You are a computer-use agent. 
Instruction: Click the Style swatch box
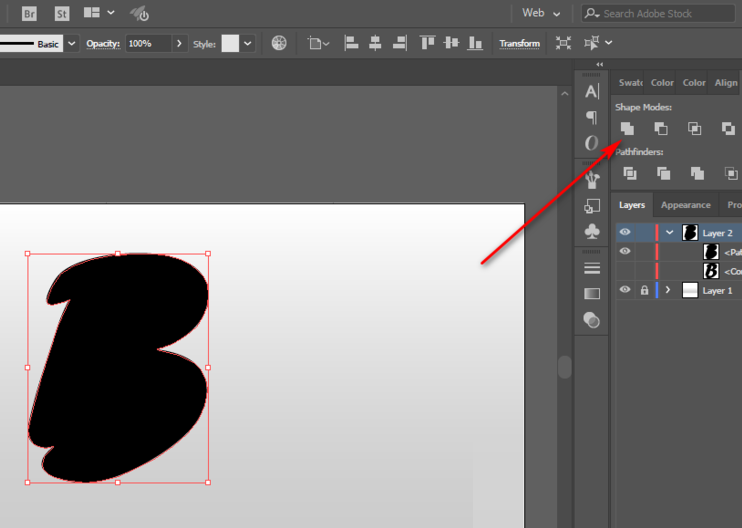point(230,43)
